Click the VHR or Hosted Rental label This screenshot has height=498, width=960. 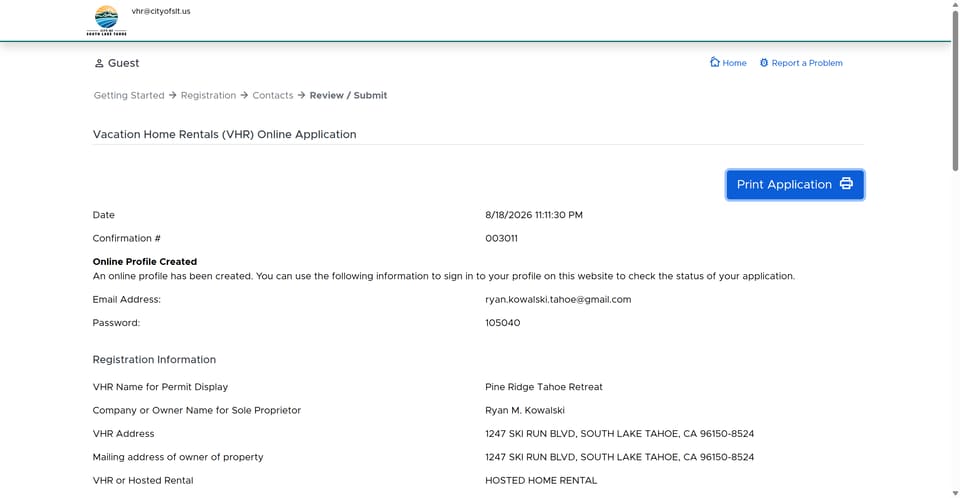[143, 480]
